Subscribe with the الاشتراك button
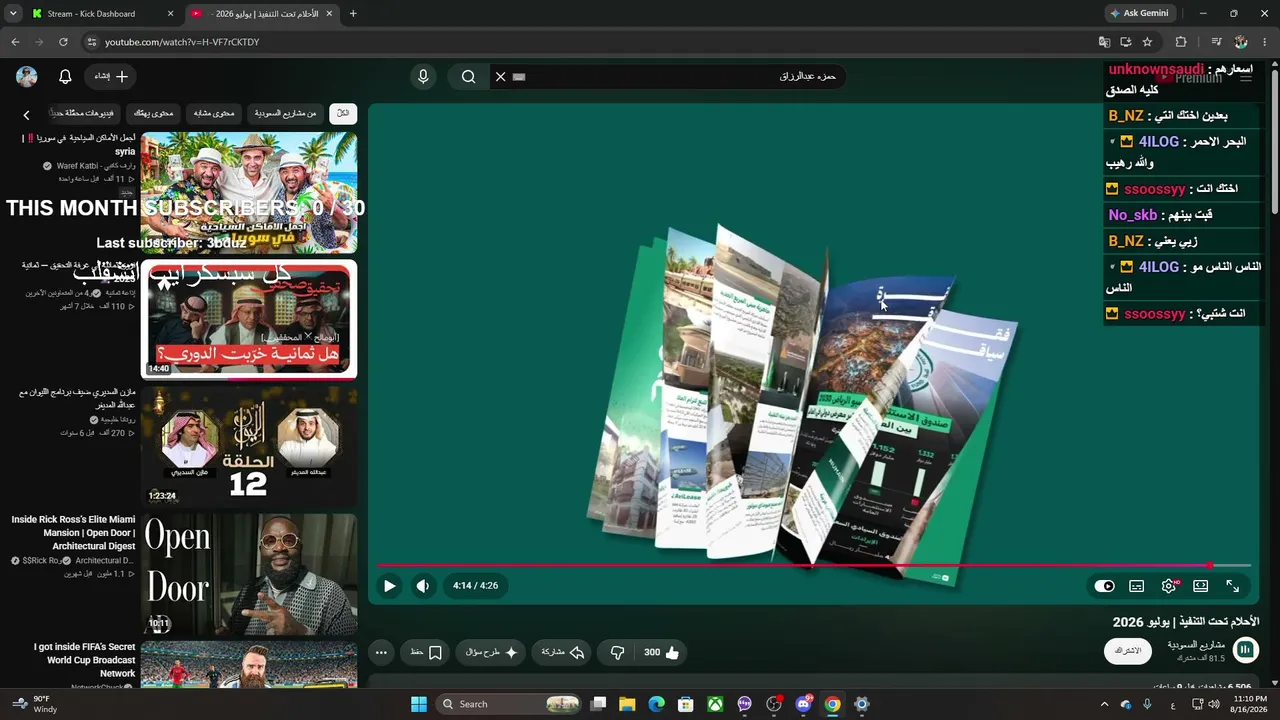Screen dimensions: 1280x720 pyautogui.click(x=1128, y=651)
